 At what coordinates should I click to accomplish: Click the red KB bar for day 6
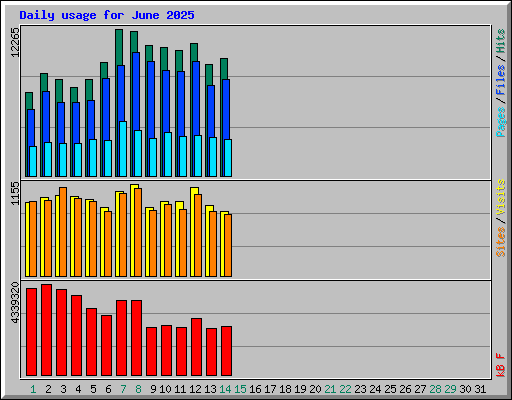point(106,345)
